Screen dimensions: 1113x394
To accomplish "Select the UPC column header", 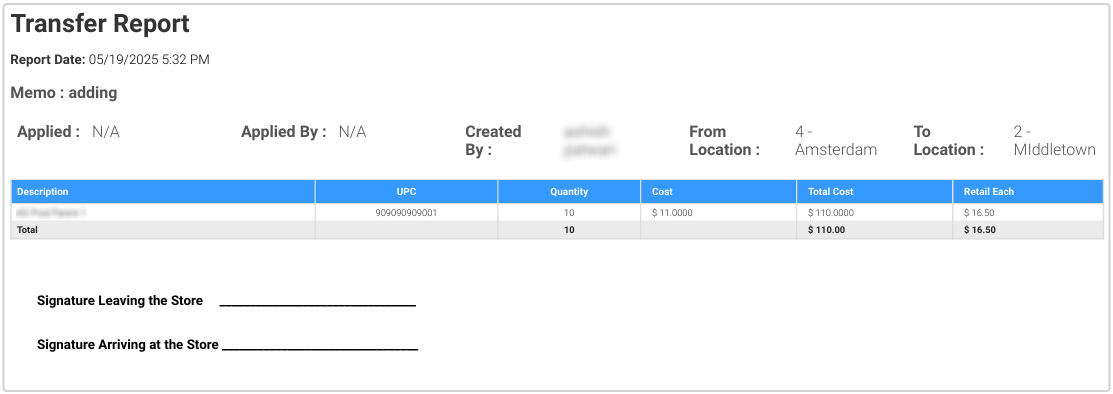I will pos(407,192).
